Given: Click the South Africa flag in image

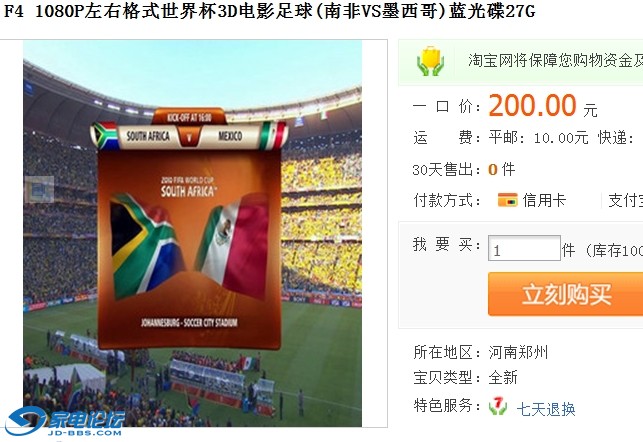Looking at the screenshot, I should click(x=144, y=247).
